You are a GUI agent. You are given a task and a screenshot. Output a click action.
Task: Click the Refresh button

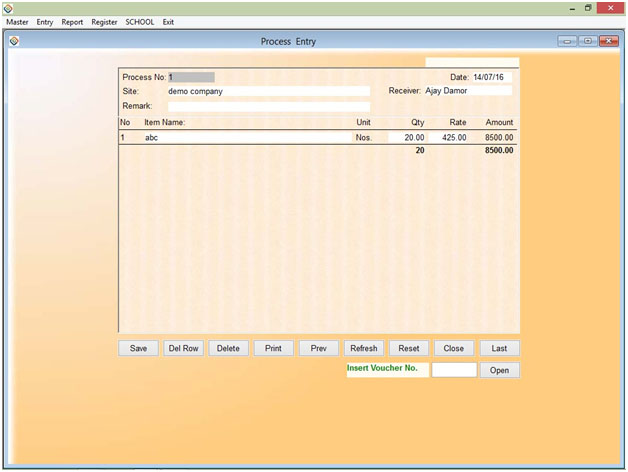click(363, 349)
